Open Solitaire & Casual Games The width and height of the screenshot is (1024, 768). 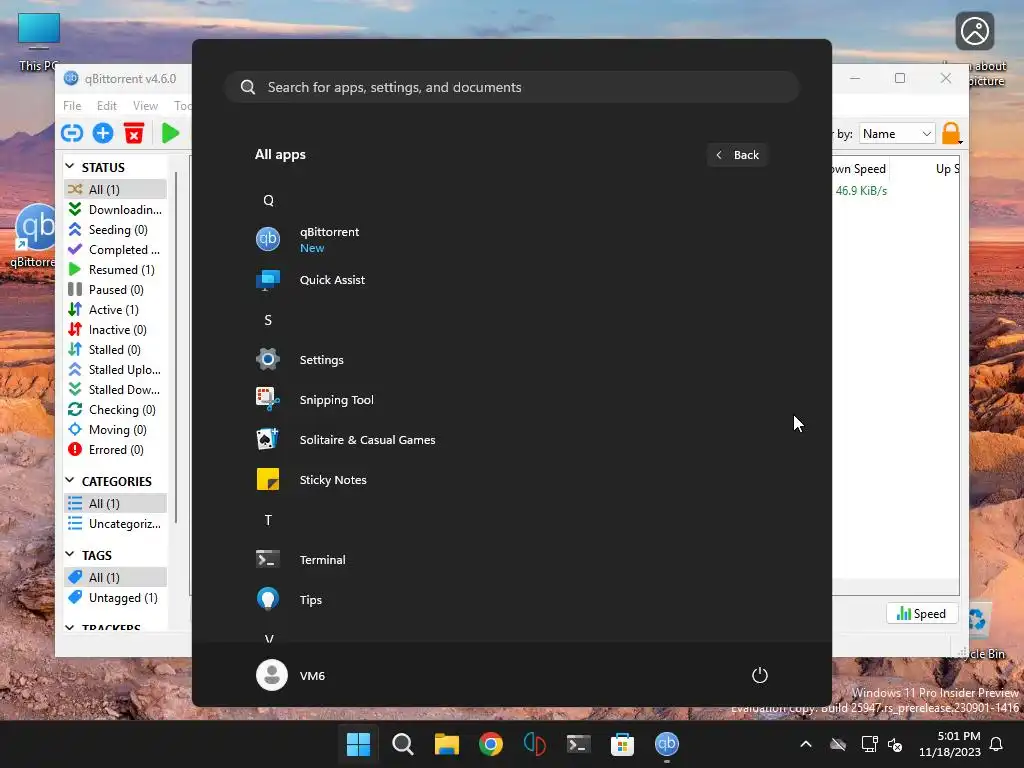coord(367,440)
